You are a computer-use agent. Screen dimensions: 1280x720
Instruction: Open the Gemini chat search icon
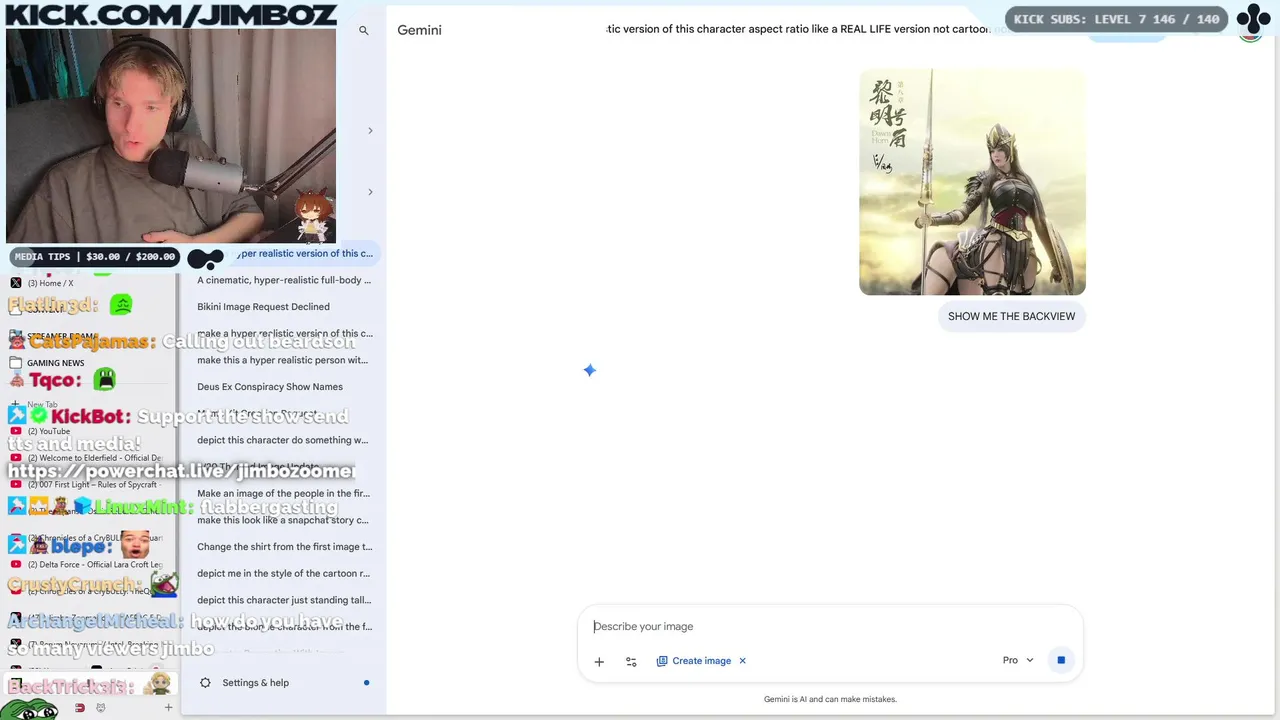click(364, 31)
